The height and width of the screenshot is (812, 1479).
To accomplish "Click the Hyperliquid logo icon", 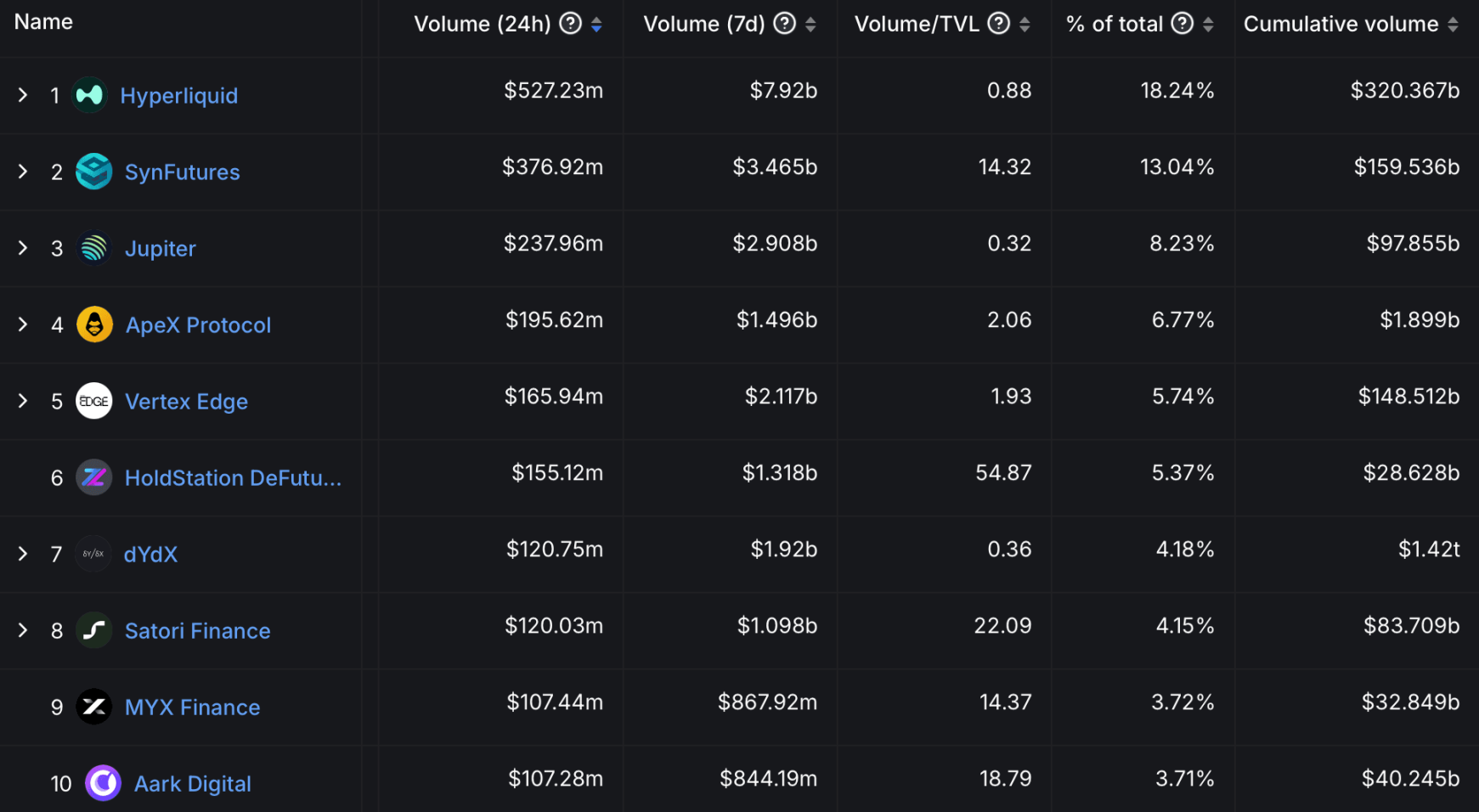I will (89, 95).
